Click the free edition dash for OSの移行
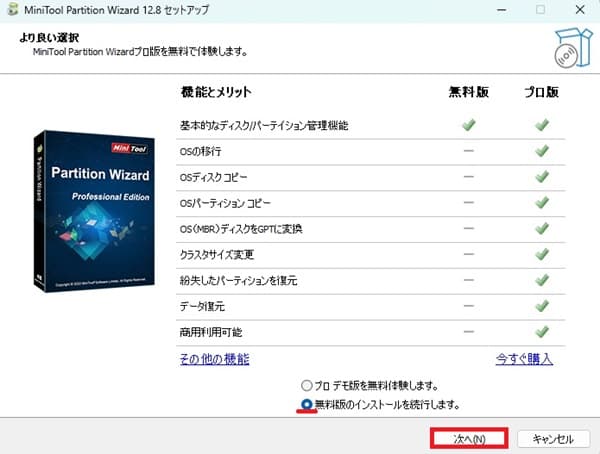The width and height of the screenshot is (600, 454). 469,151
